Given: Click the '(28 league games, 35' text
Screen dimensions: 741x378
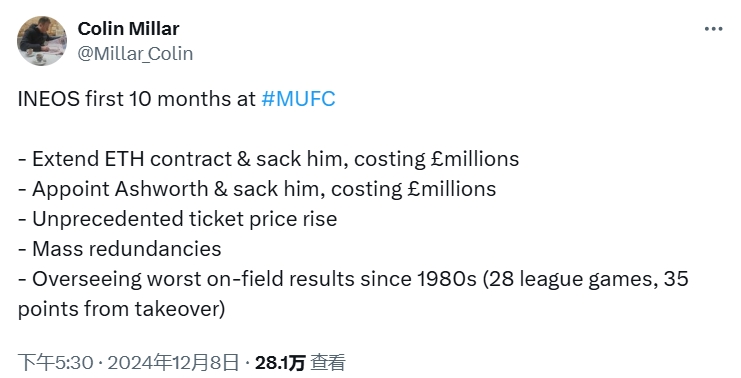Looking at the screenshot, I should (586, 279).
